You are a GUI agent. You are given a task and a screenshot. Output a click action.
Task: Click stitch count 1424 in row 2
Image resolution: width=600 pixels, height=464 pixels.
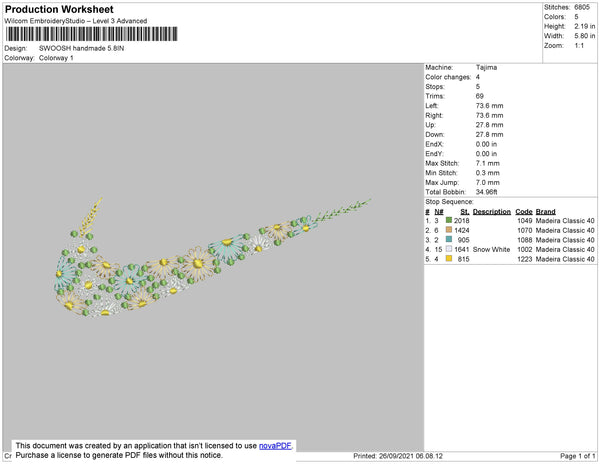[461, 230]
